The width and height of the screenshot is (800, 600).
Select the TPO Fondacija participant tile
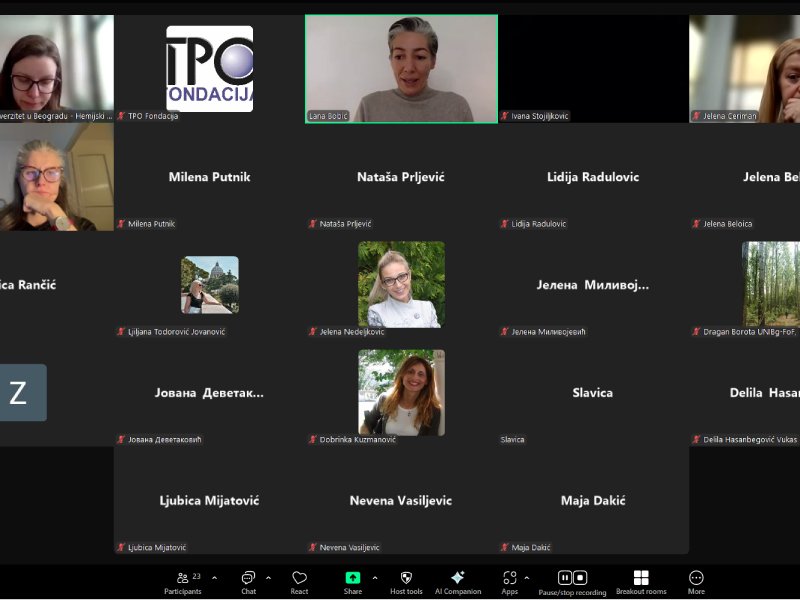pos(209,68)
